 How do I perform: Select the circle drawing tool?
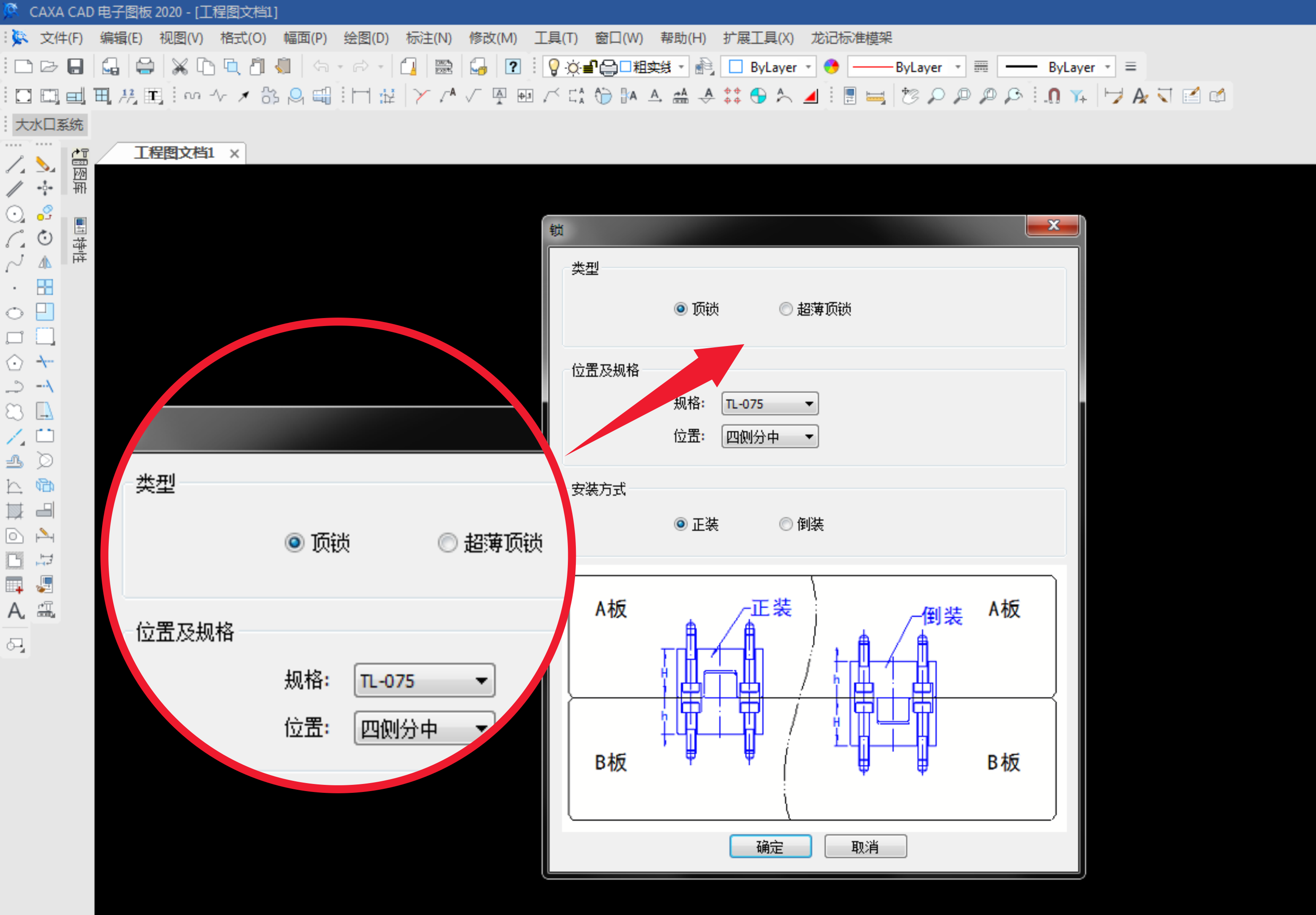[x=14, y=214]
